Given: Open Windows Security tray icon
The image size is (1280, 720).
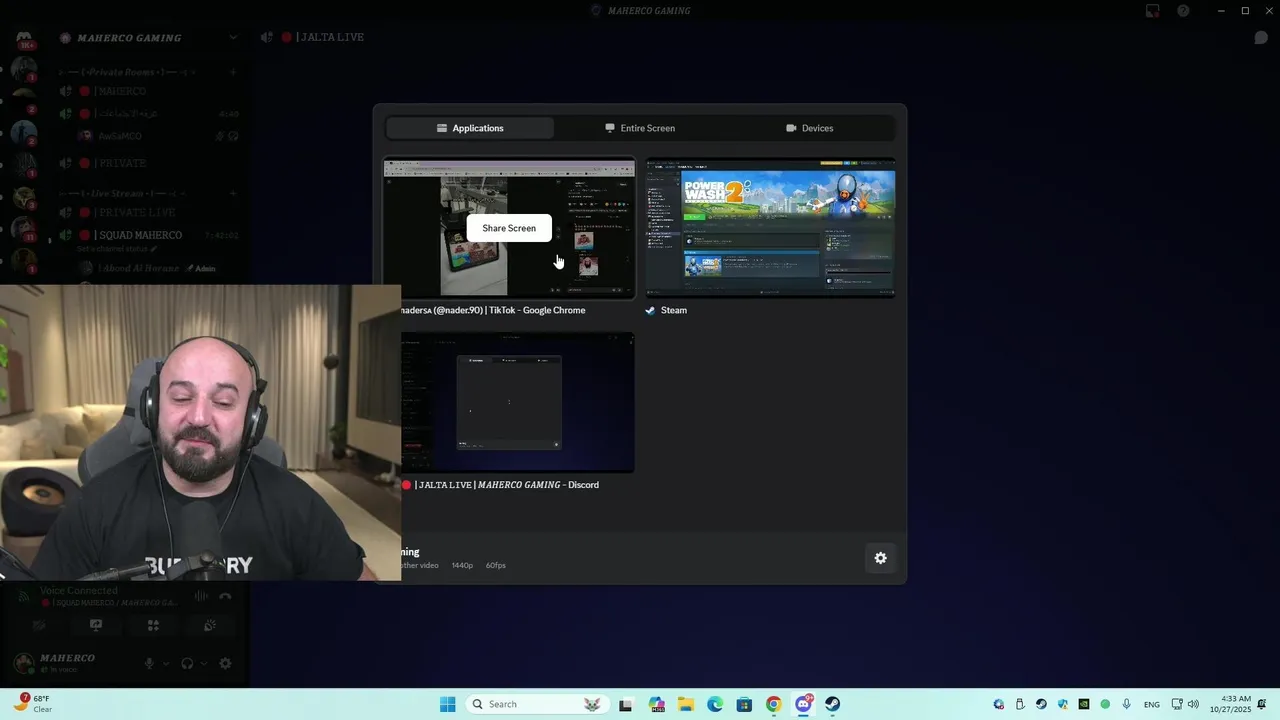Looking at the screenshot, I should 1062,704.
